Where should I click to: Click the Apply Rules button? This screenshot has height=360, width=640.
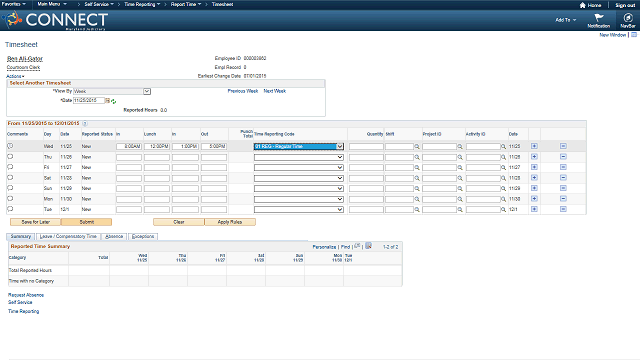230,222
